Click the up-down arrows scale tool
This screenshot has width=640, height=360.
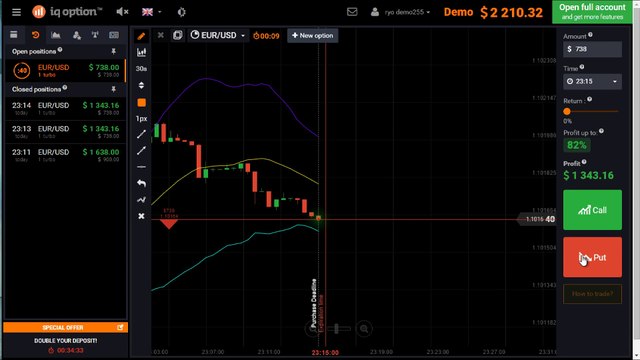click(x=141, y=85)
